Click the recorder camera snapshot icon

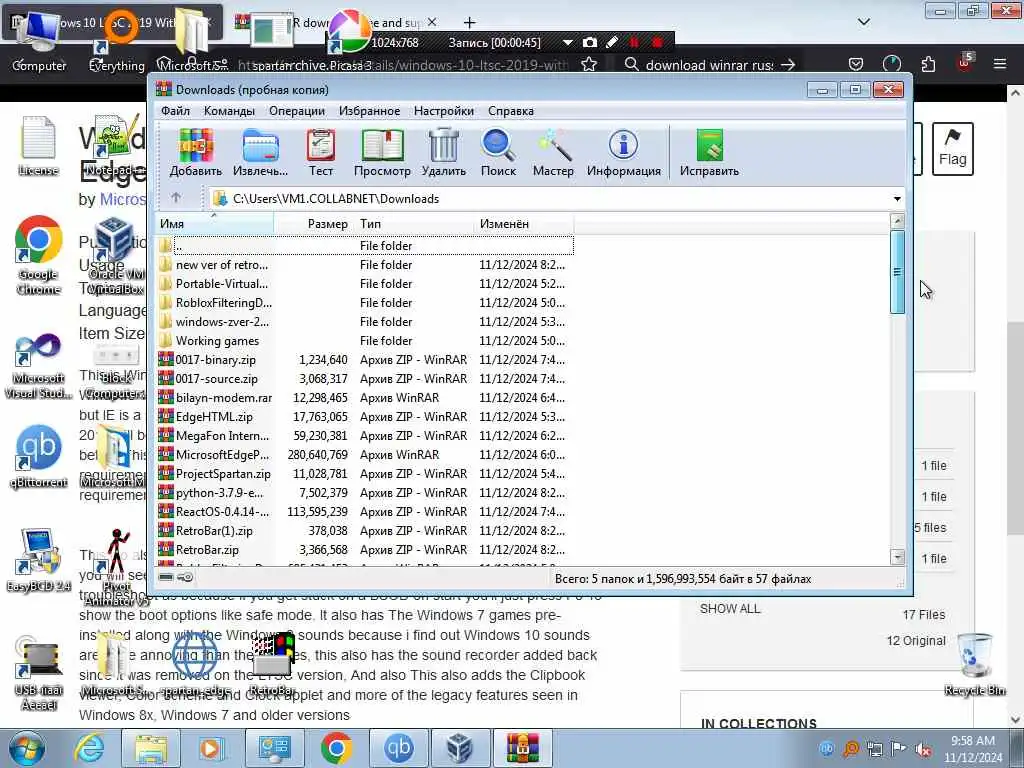(x=590, y=42)
